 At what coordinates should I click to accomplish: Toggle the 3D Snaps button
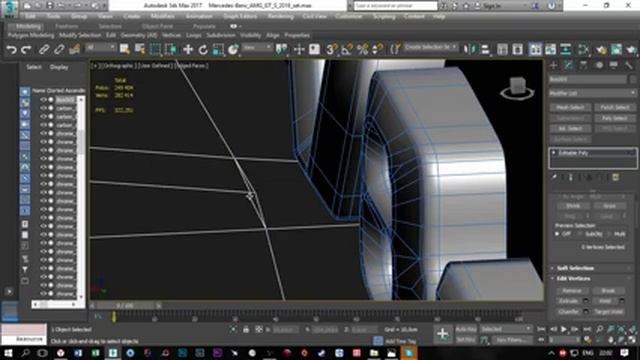[331, 49]
